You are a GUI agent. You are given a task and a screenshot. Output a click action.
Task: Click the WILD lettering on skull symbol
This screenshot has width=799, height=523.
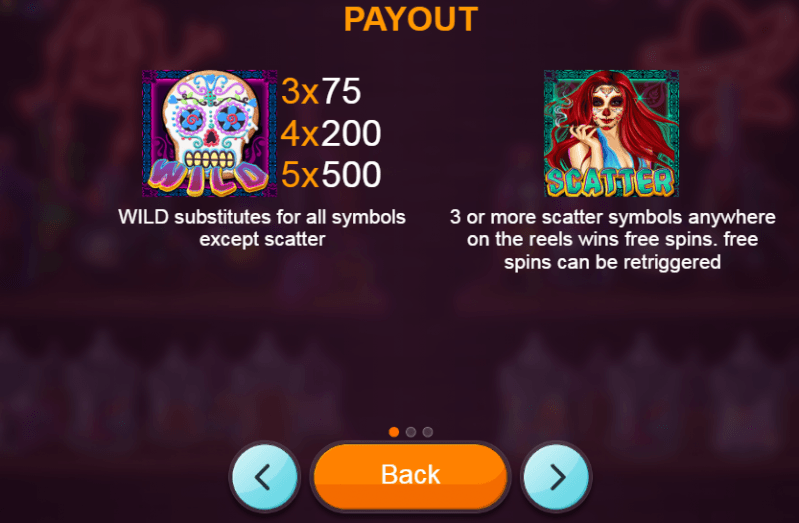click(x=208, y=177)
